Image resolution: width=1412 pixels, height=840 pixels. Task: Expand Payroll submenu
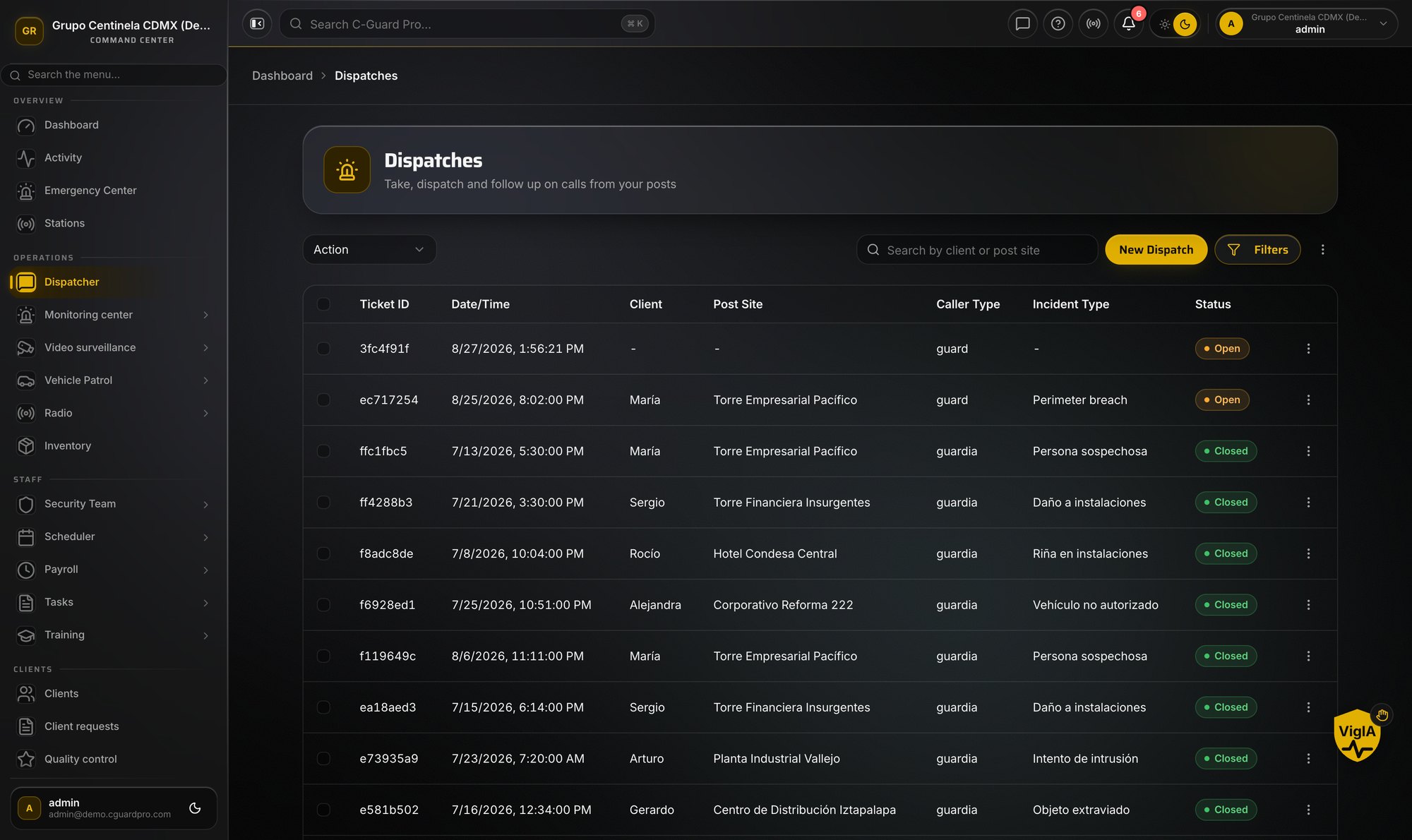coord(205,570)
